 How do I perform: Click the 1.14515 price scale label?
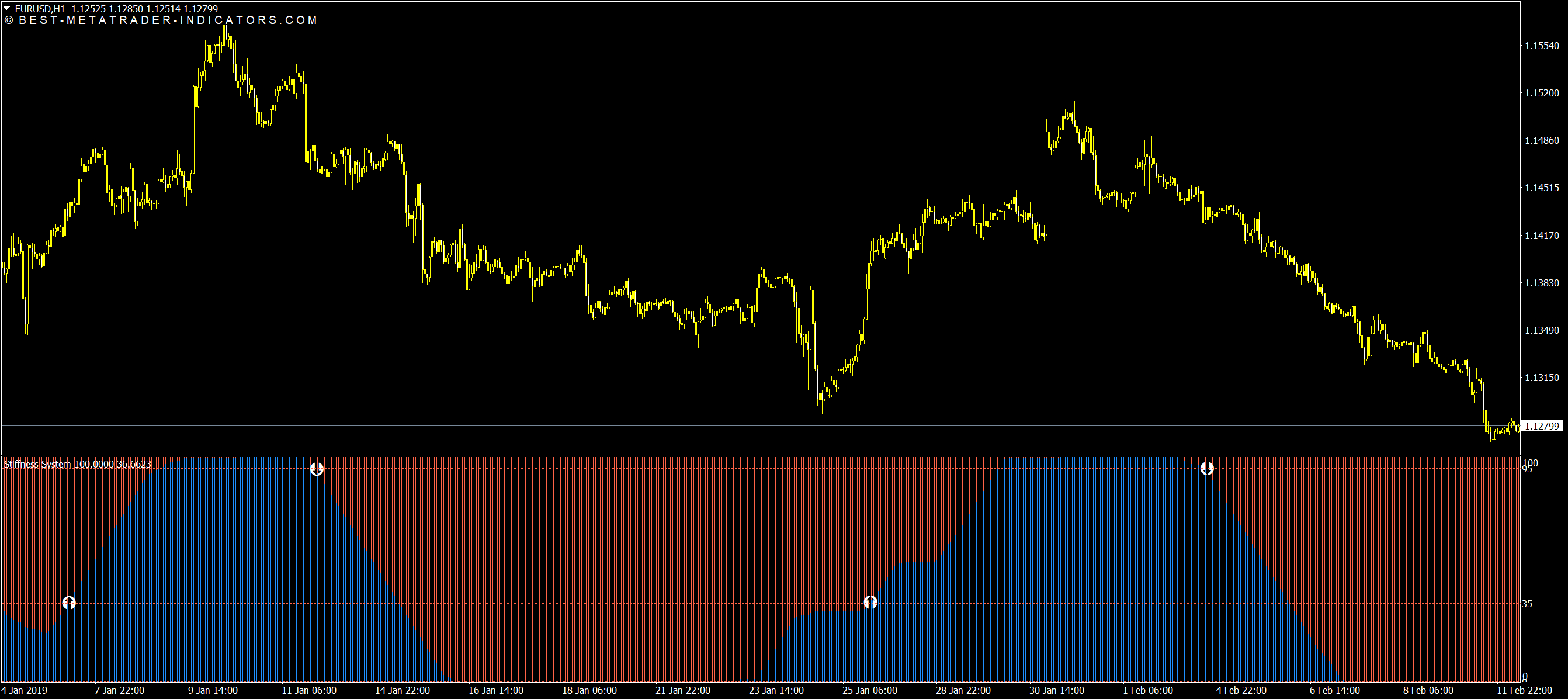coord(1541,188)
